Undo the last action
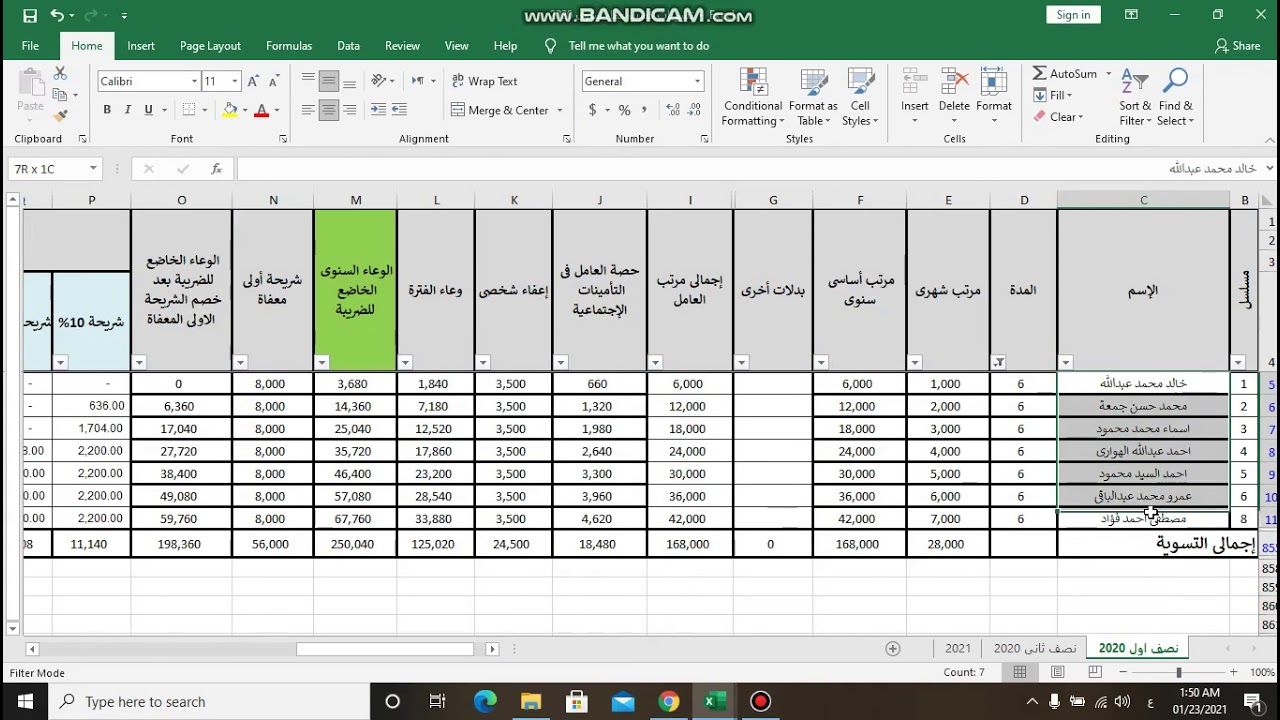The width and height of the screenshot is (1280, 720). [57, 15]
